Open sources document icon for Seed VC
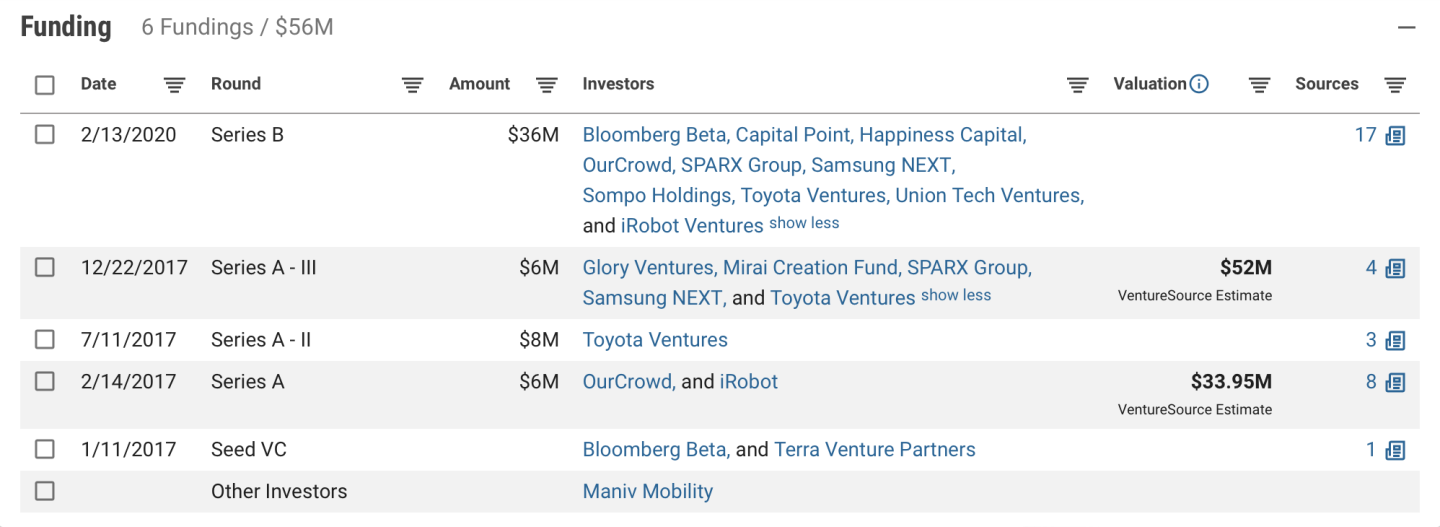 (x=1396, y=450)
